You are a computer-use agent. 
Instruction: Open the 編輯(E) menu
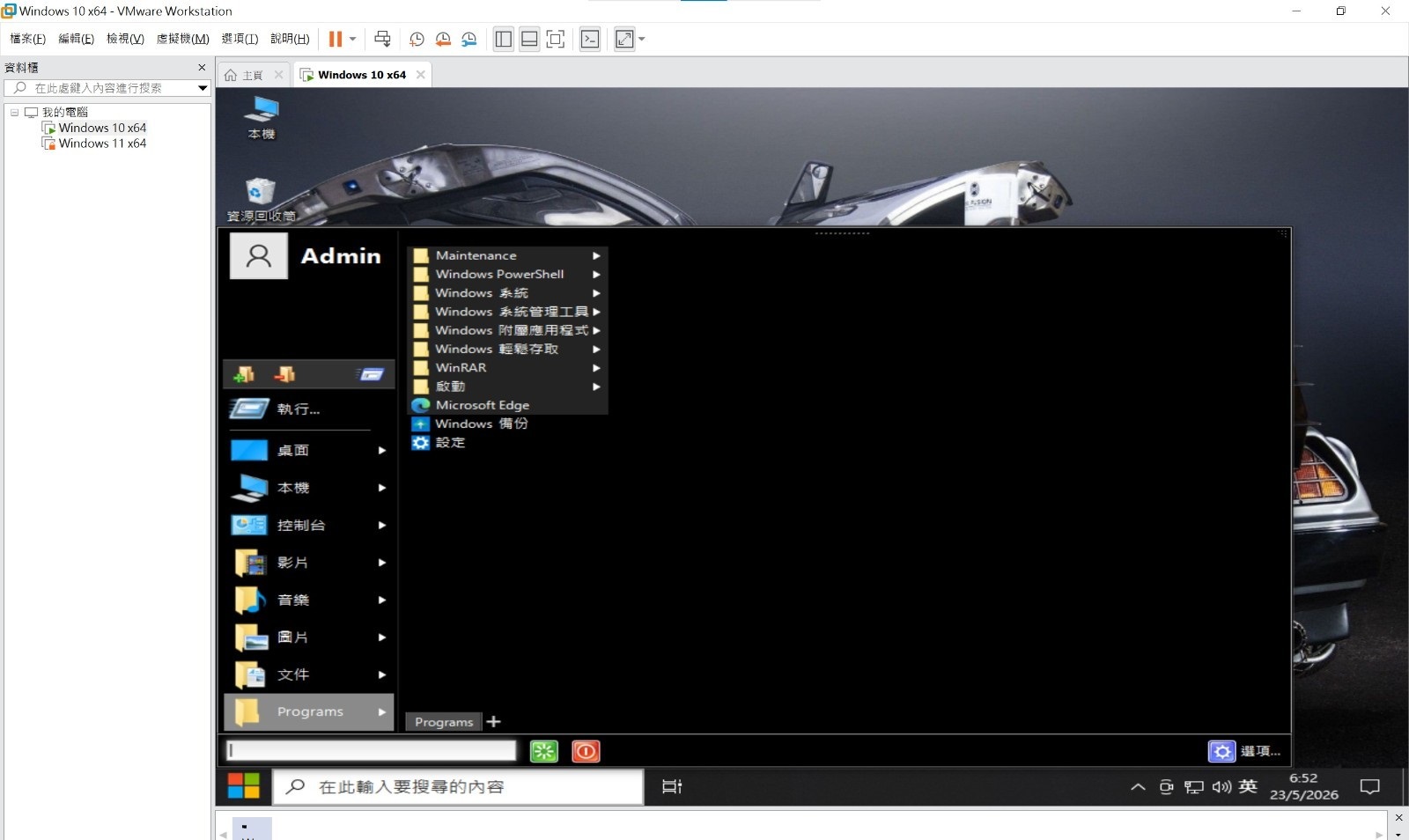pos(76,39)
